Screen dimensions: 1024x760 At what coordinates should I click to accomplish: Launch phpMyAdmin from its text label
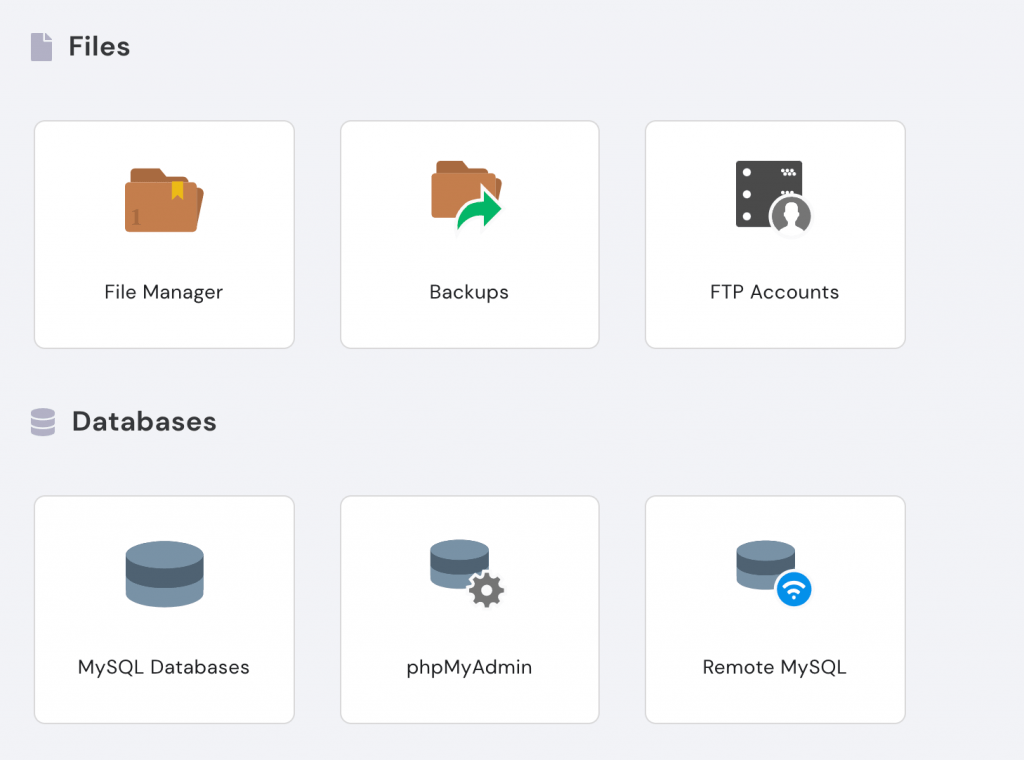tap(469, 667)
